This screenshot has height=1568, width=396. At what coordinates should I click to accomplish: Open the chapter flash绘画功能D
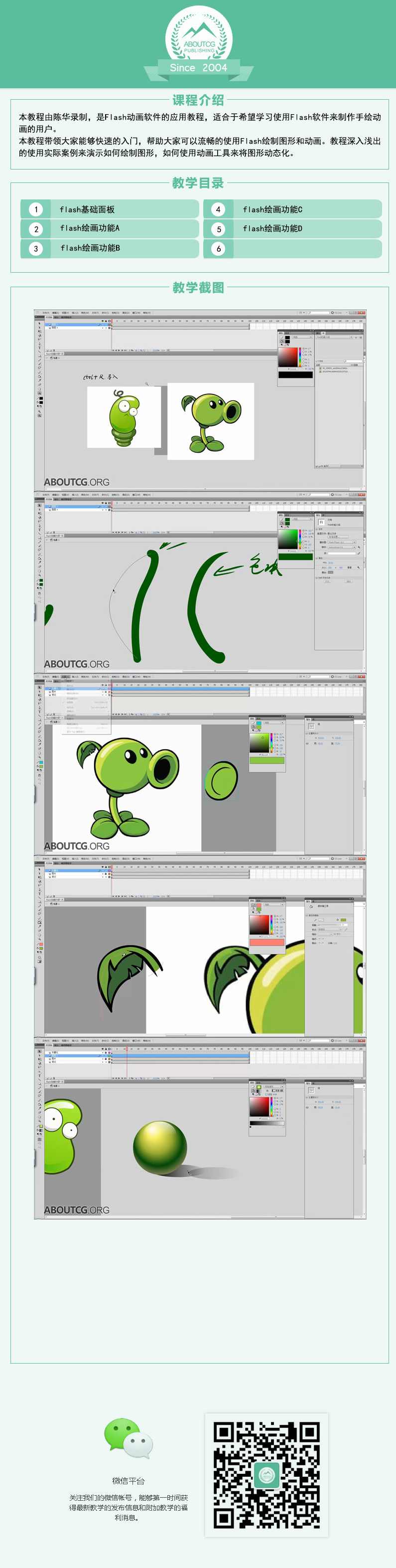[272, 228]
